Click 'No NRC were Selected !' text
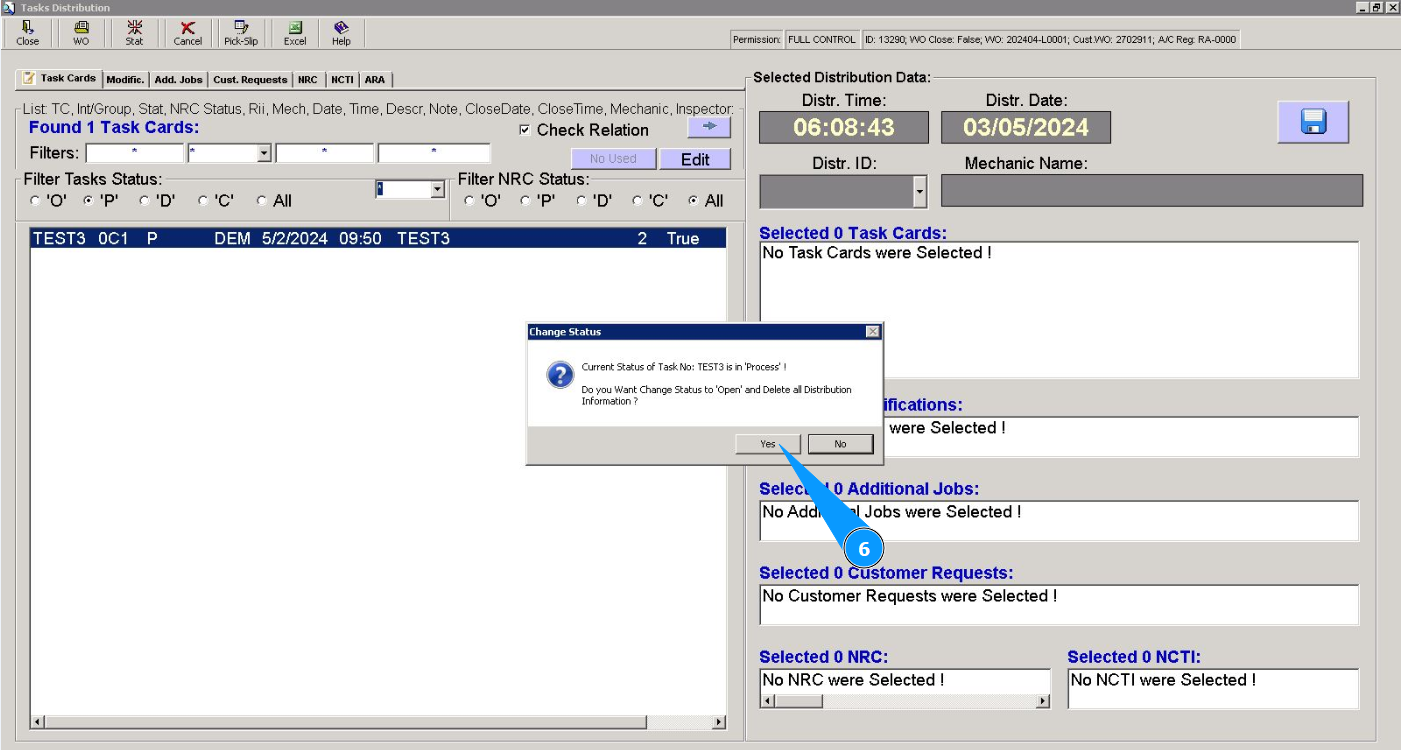The width and height of the screenshot is (1401, 751). click(853, 680)
